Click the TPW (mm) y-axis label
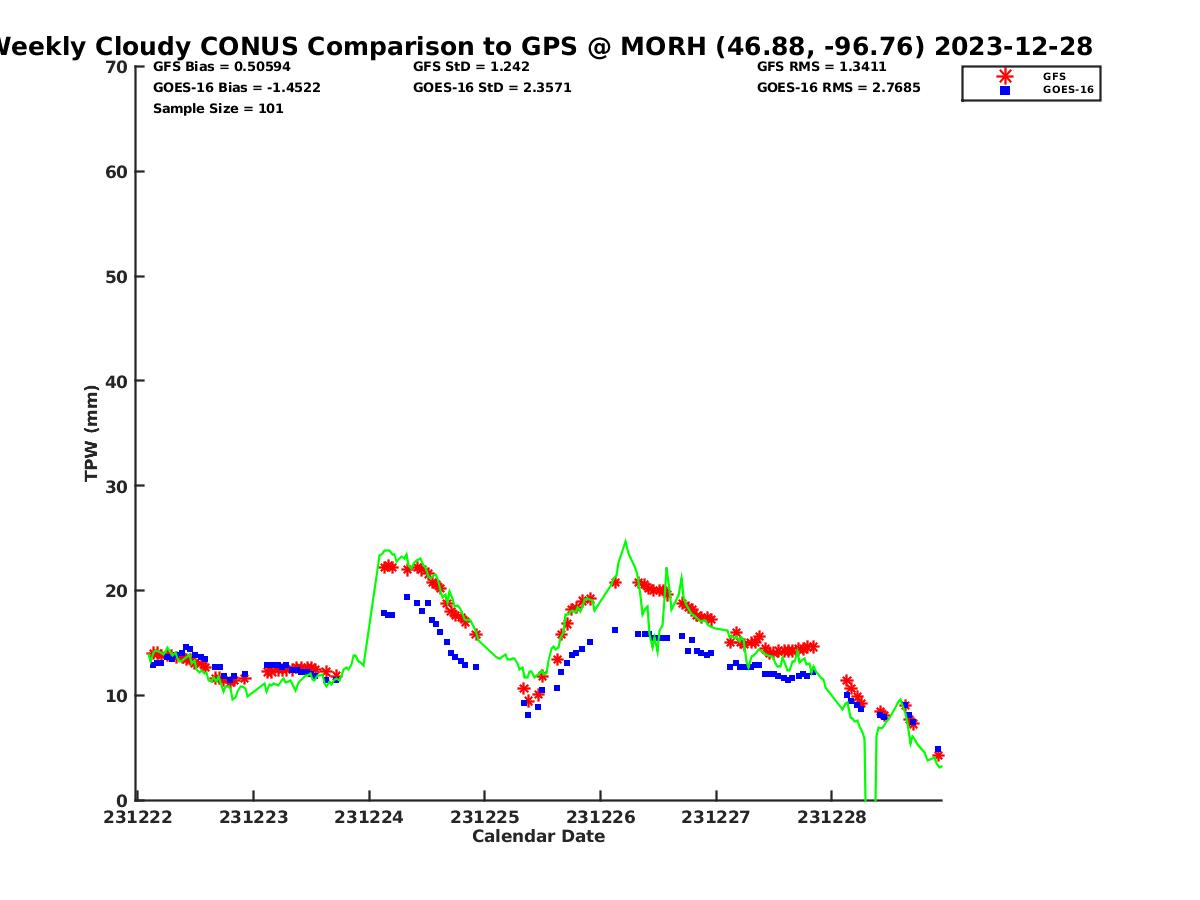The image size is (1200, 900). click(x=92, y=433)
